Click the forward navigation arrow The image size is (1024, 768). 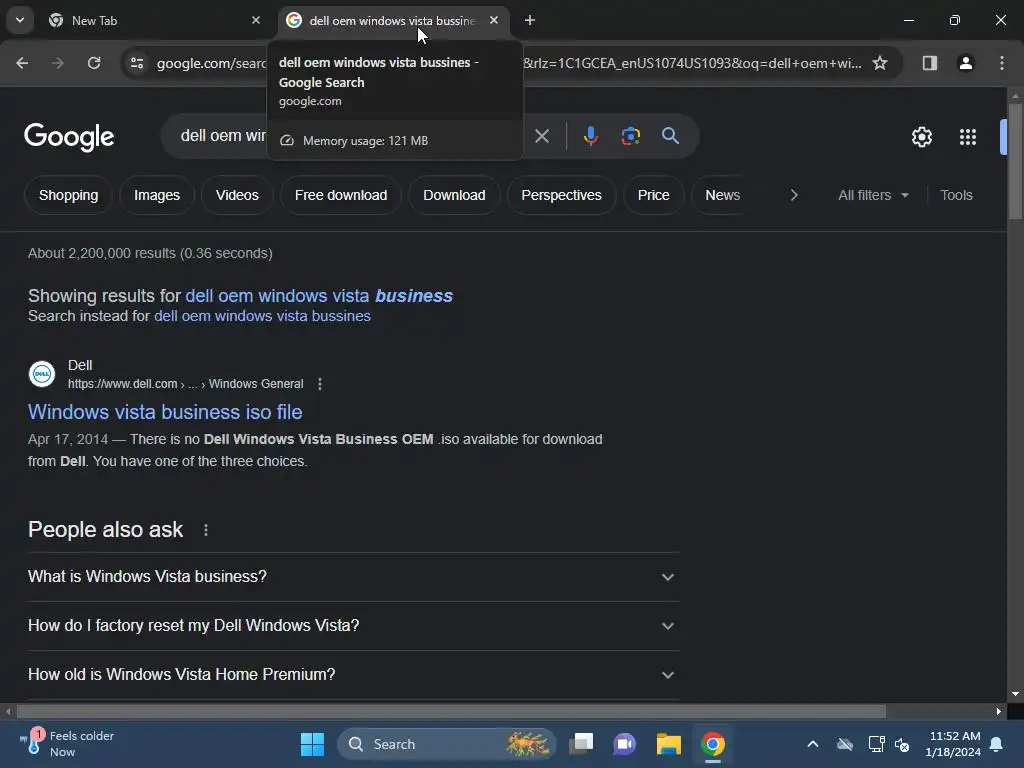tap(58, 63)
